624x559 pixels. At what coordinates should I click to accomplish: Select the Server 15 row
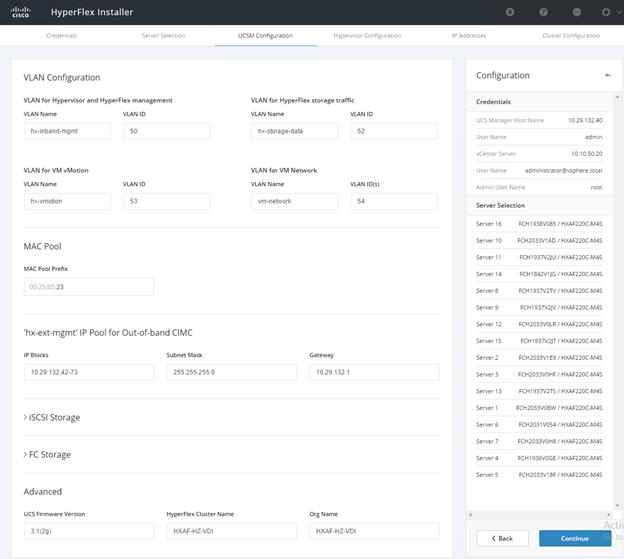point(539,341)
